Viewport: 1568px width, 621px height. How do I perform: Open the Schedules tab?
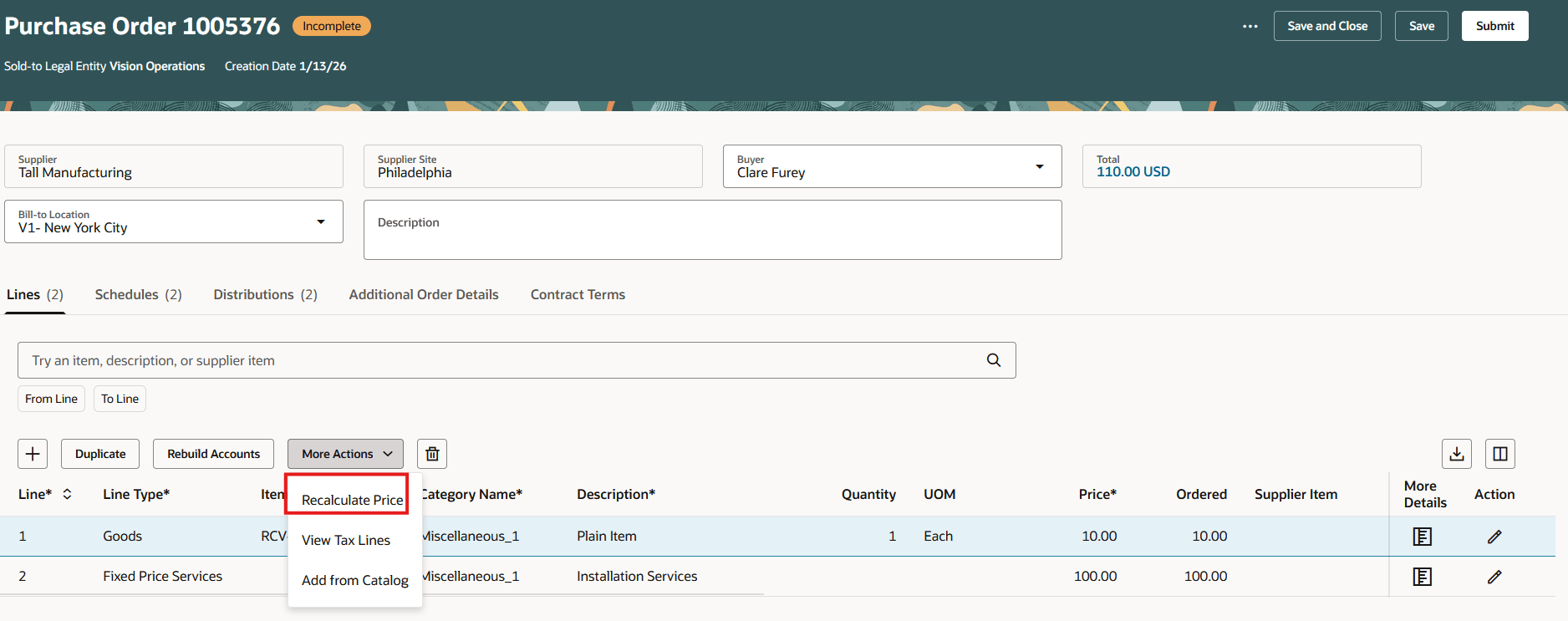[139, 294]
